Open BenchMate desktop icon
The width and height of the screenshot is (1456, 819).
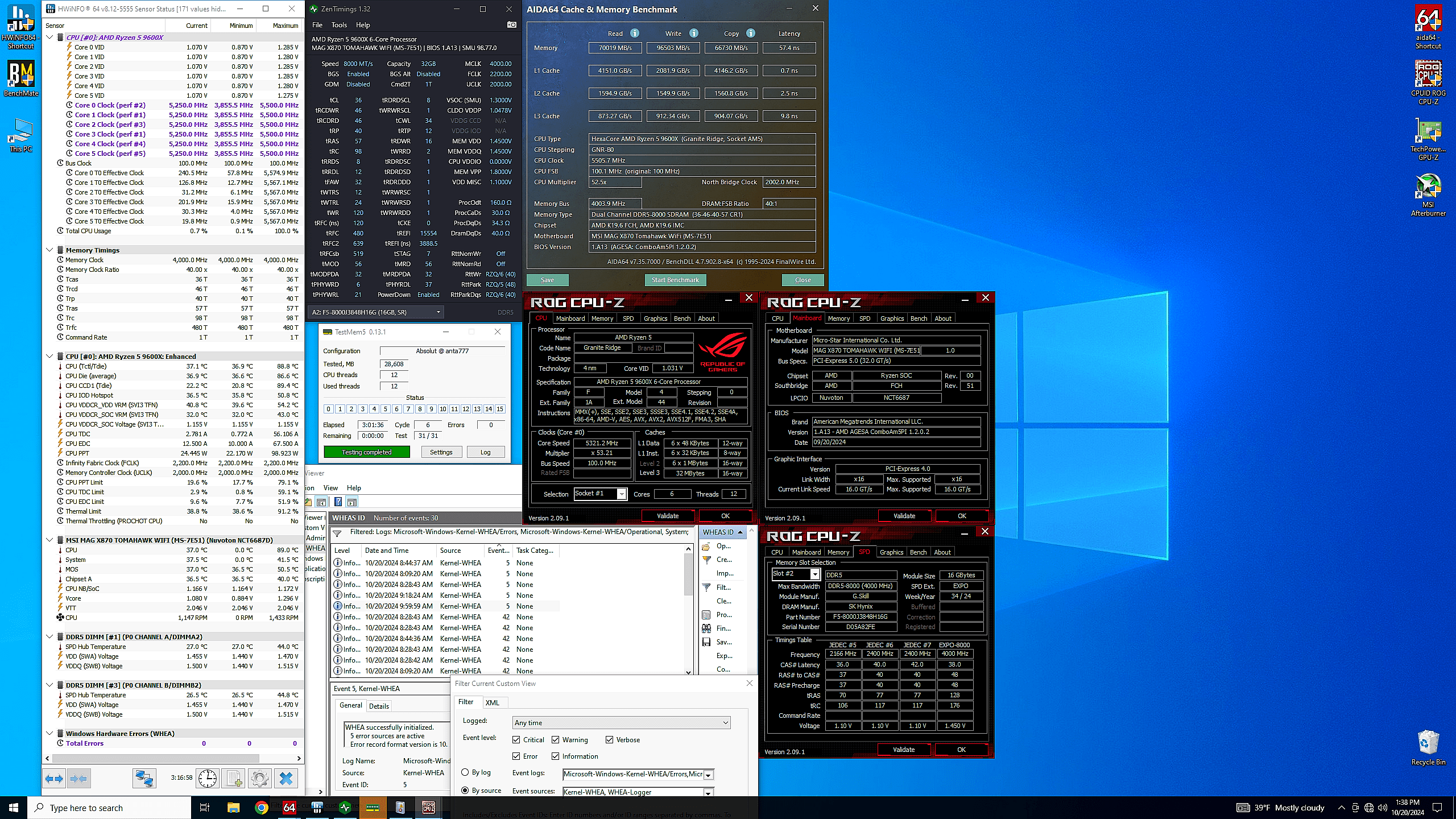(20, 78)
